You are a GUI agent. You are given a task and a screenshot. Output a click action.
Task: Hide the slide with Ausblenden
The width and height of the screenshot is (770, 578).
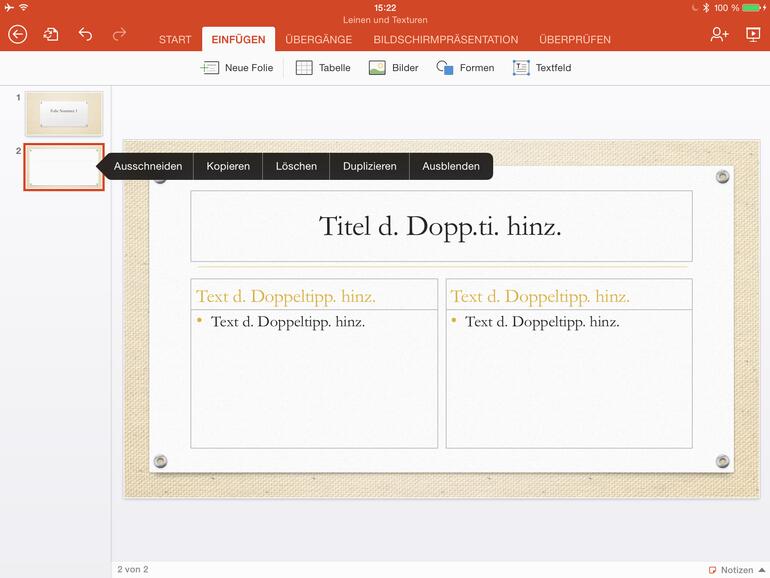click(450, 166)
